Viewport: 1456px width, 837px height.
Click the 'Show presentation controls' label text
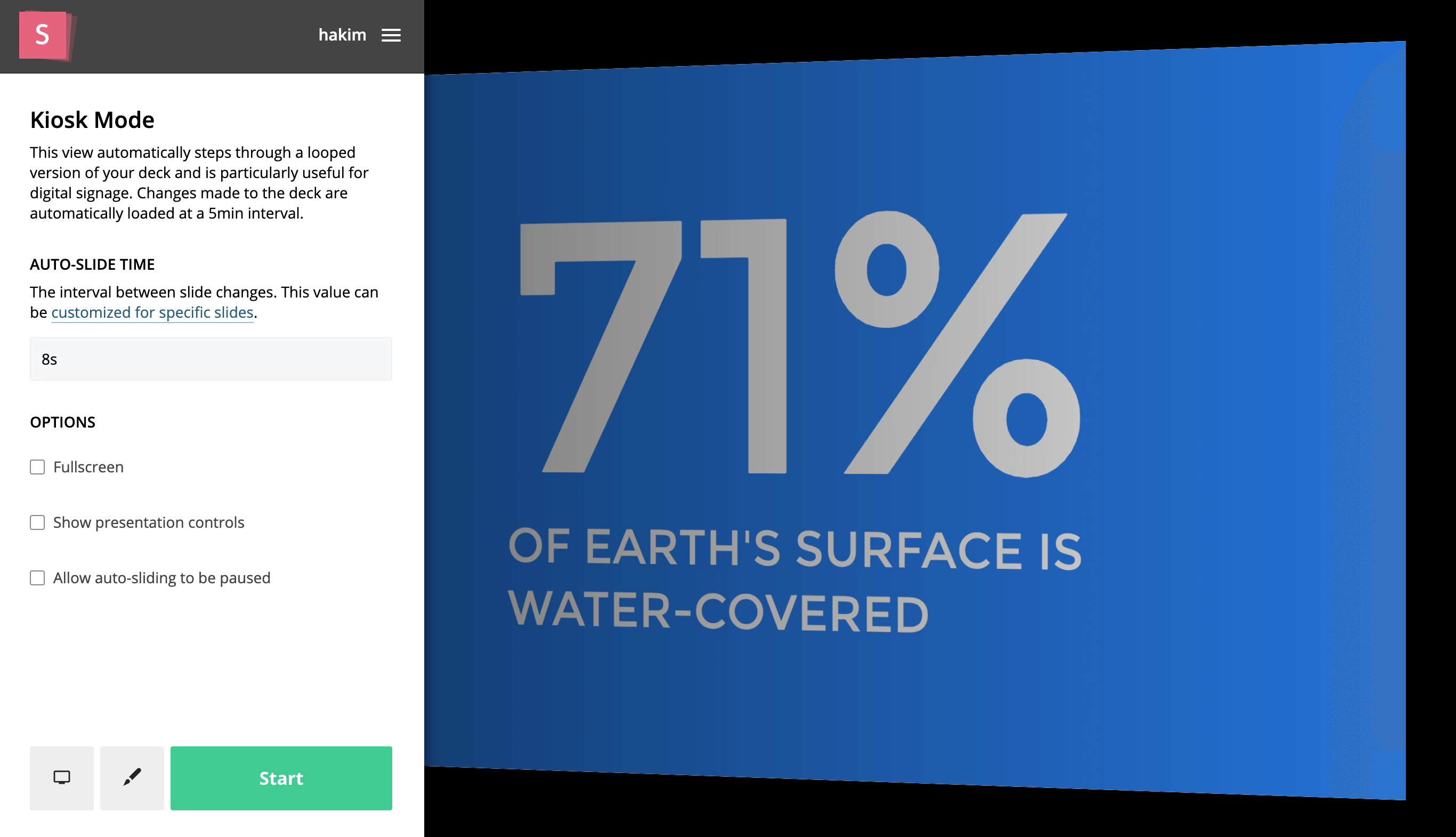coord(149,522)
